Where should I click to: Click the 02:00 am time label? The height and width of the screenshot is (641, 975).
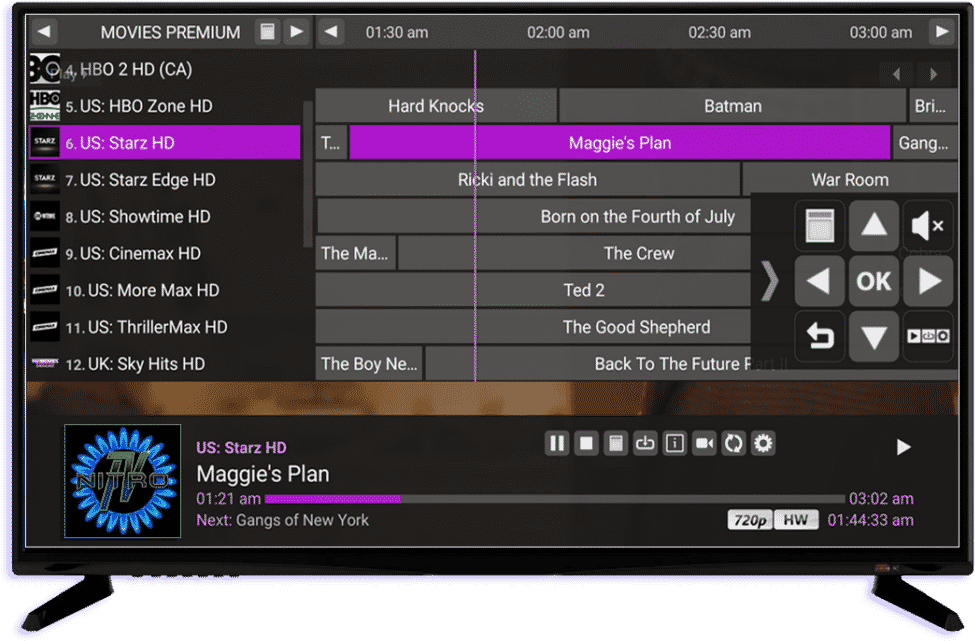click(x=558, y=32)
